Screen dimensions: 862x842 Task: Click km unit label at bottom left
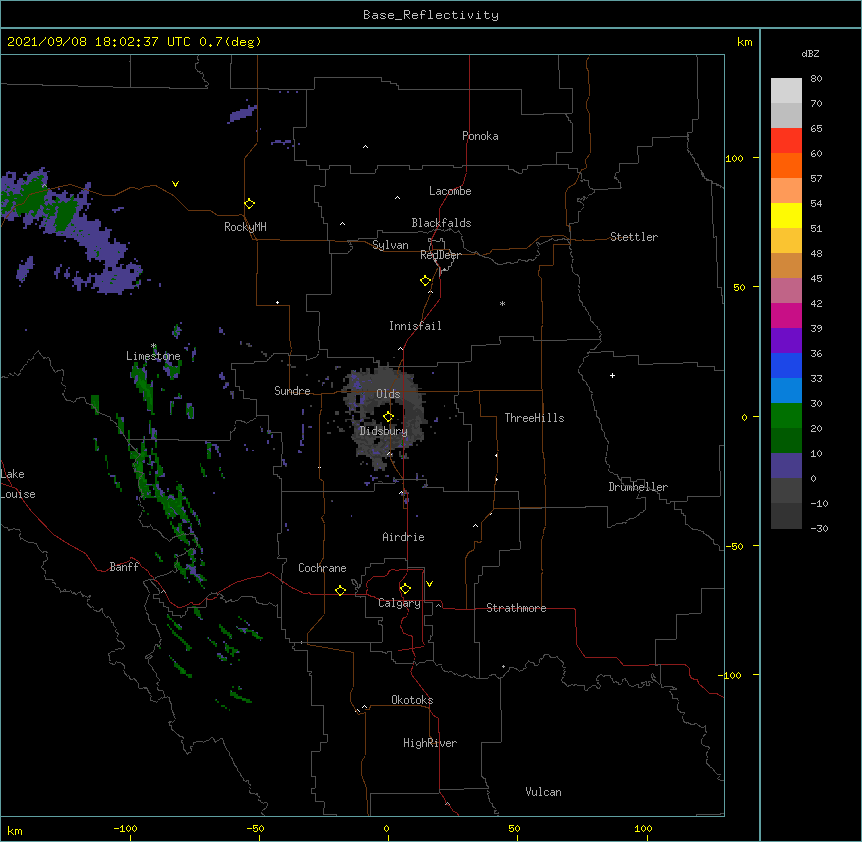[14, 830]
